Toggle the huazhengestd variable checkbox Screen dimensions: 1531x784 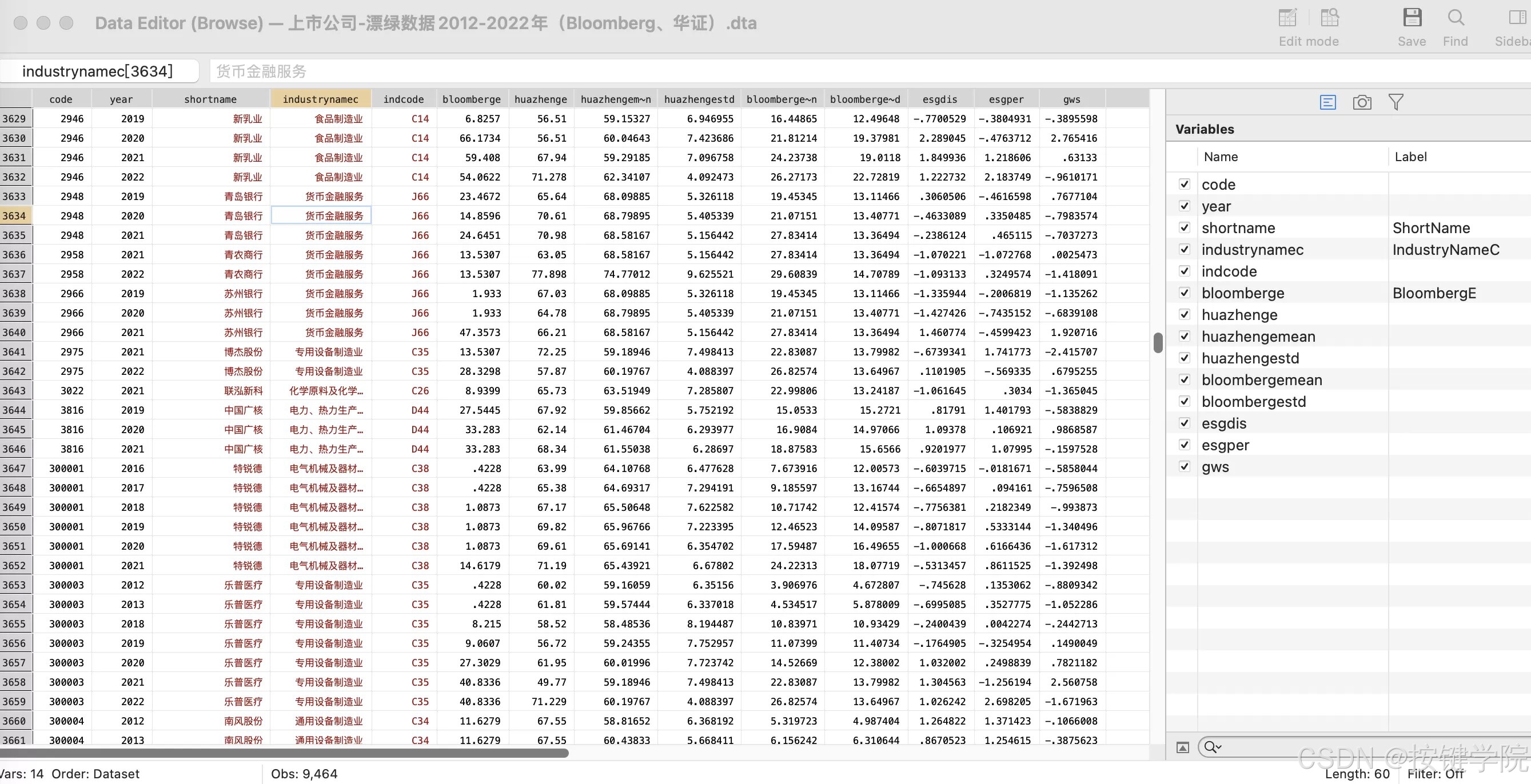click(1184, 358)
